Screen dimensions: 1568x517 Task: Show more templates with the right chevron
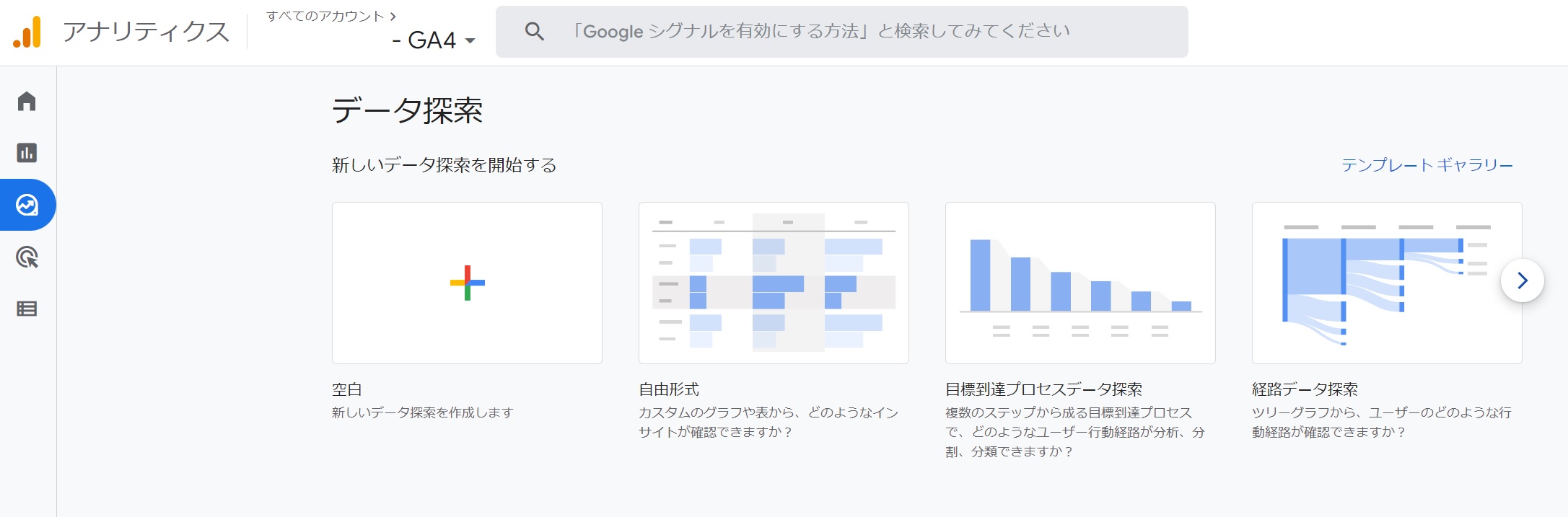[x=1522, y=280]
